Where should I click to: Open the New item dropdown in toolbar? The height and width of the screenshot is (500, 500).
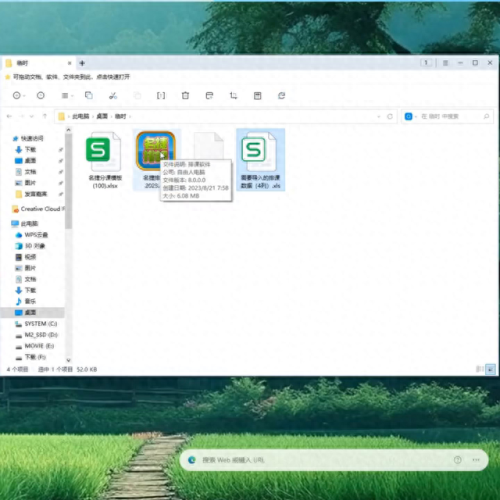[x=19, y=96]
